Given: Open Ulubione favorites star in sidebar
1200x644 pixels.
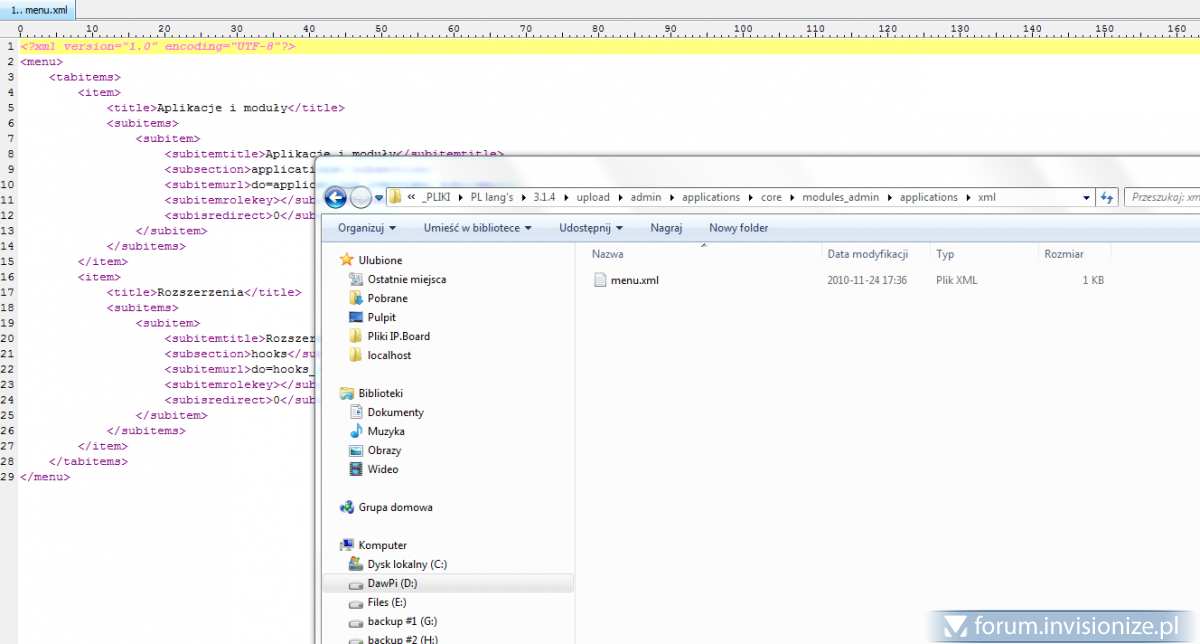Looking at the screenshot, I should [x=347, y=260].
